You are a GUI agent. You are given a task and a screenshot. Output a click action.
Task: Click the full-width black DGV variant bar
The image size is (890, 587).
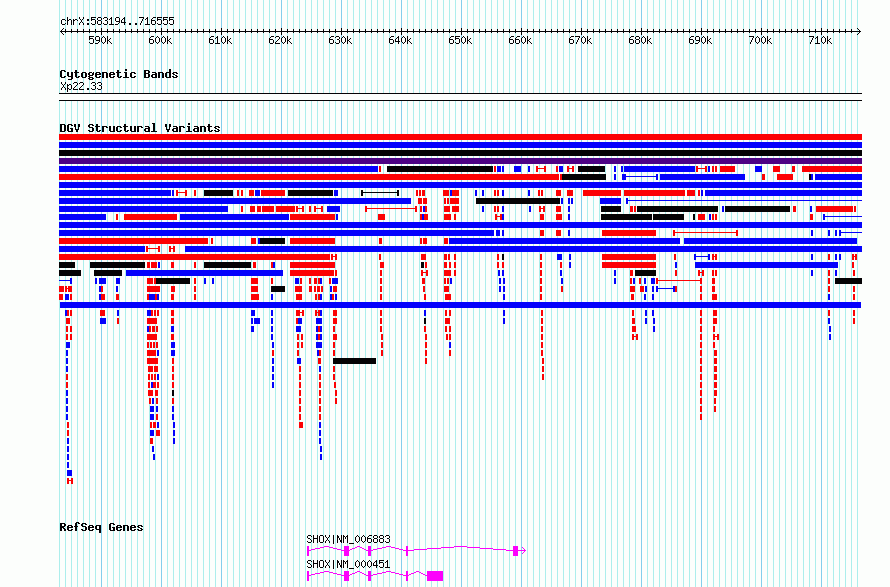click(x=460, y=153)
